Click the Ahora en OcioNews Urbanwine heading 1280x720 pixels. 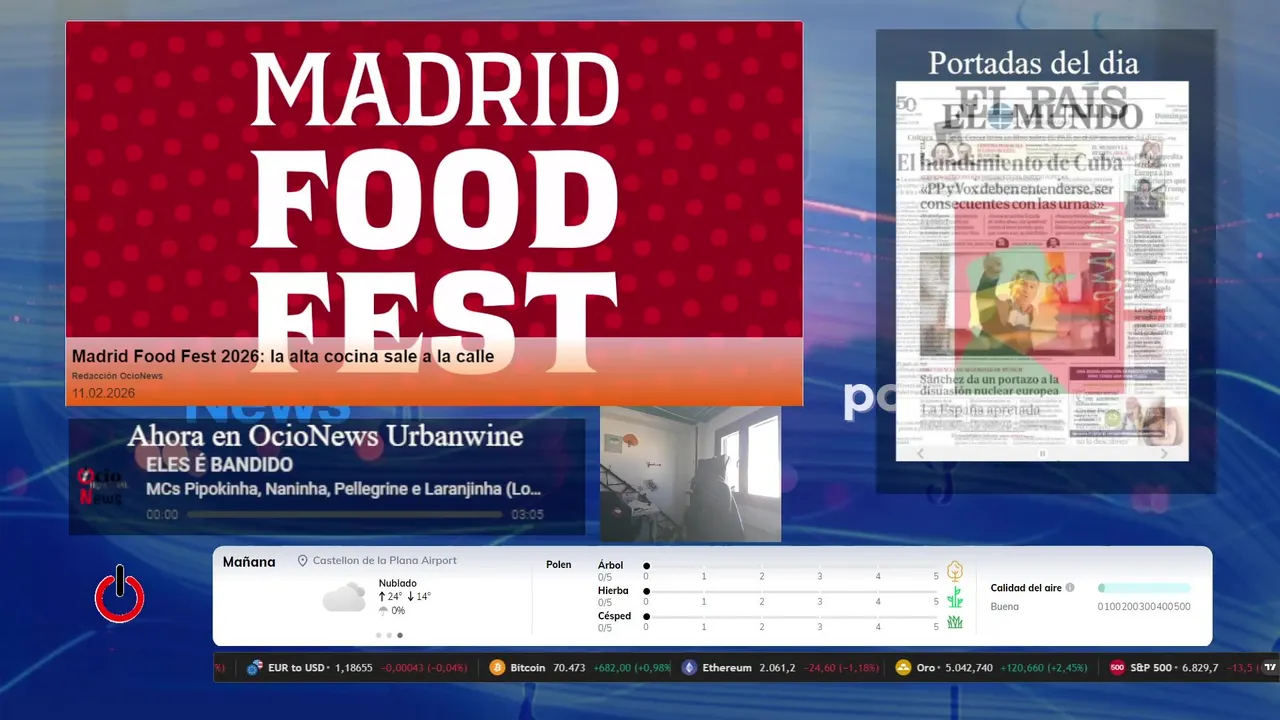click(325, 436)
